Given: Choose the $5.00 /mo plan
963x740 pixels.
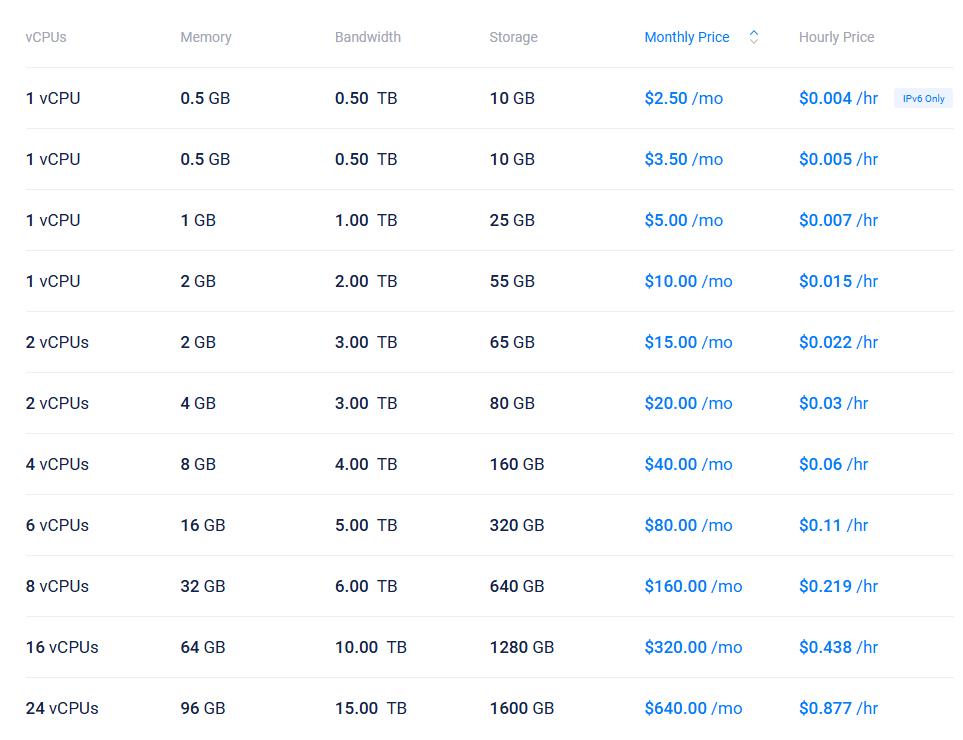Looking at the screenshot, I should 683,220.
